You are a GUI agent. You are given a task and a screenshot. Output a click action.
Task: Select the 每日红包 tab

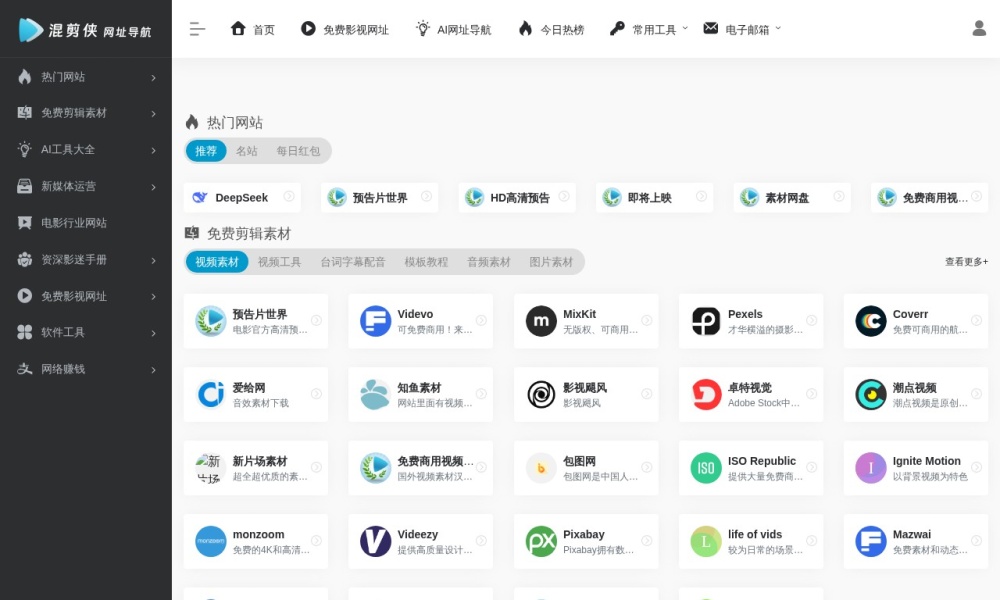click(x=298, y=151)
